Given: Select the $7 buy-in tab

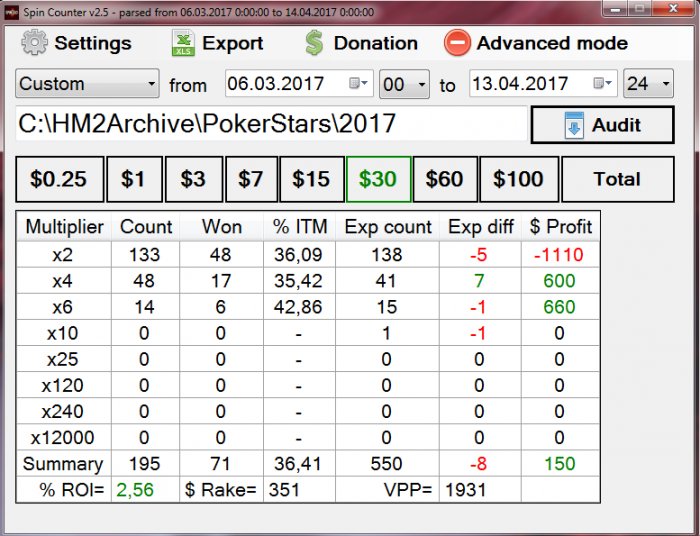Looking at the screenshot, I should coord(251,179).
